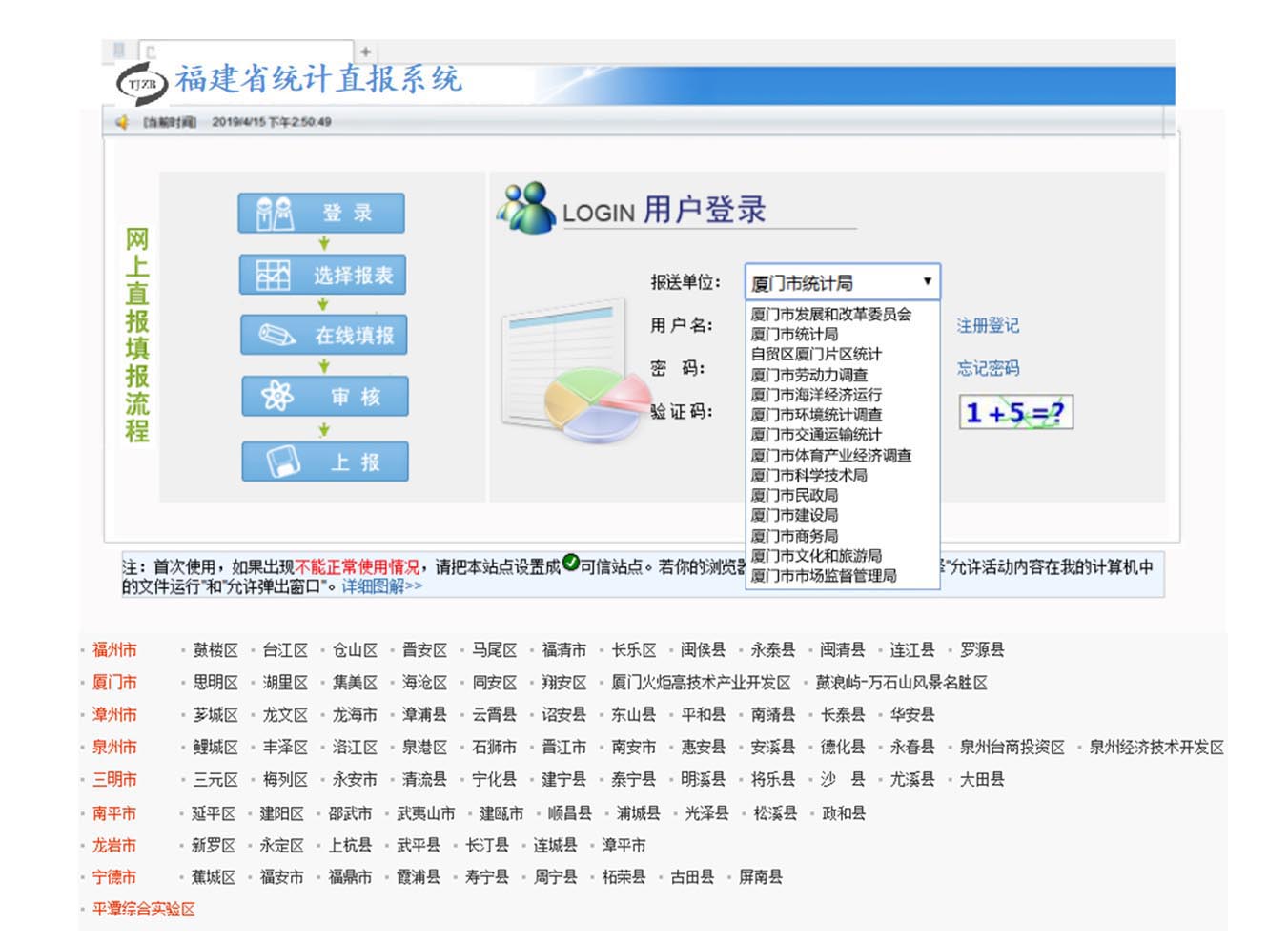Open the 详细图解>> link
The height and width of the screenshot is (944, 1288).
click(381, 585)
